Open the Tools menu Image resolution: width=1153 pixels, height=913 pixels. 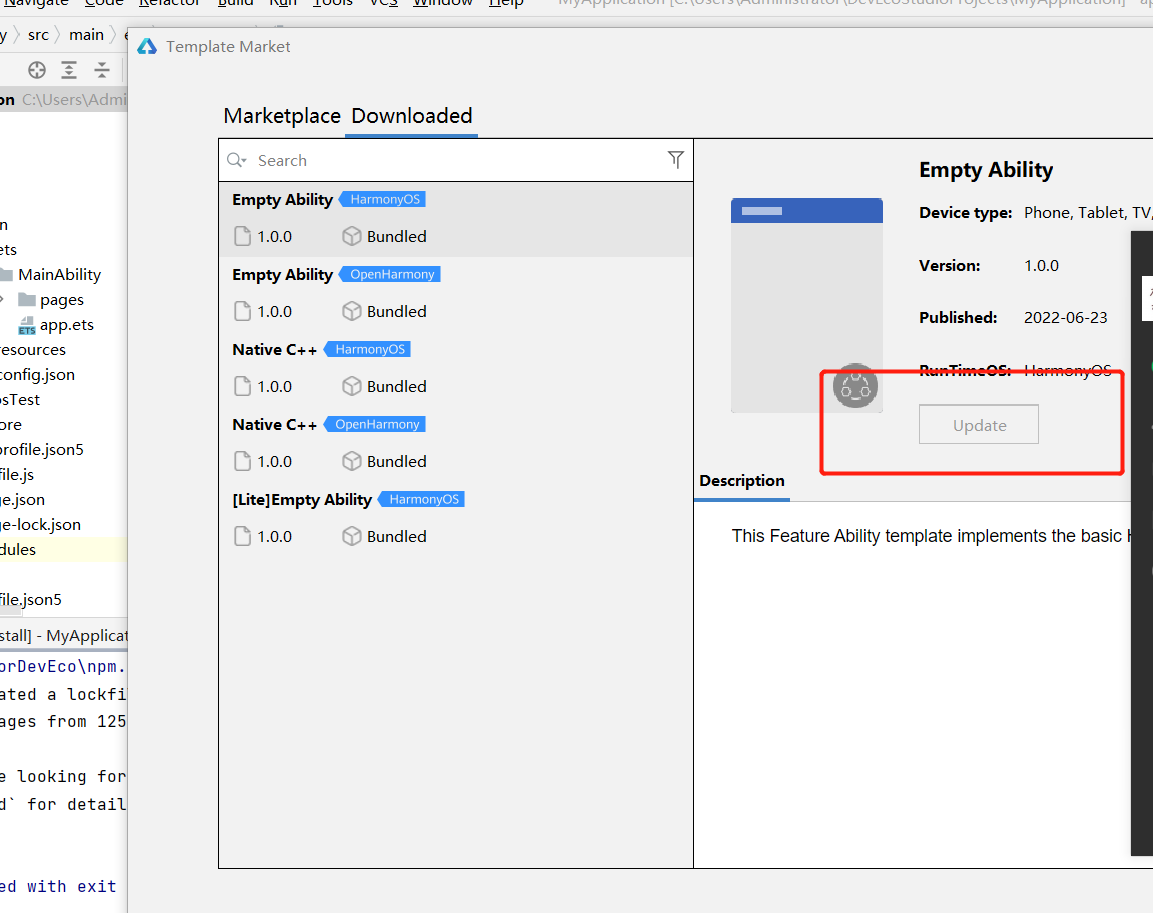click(333, 3)
